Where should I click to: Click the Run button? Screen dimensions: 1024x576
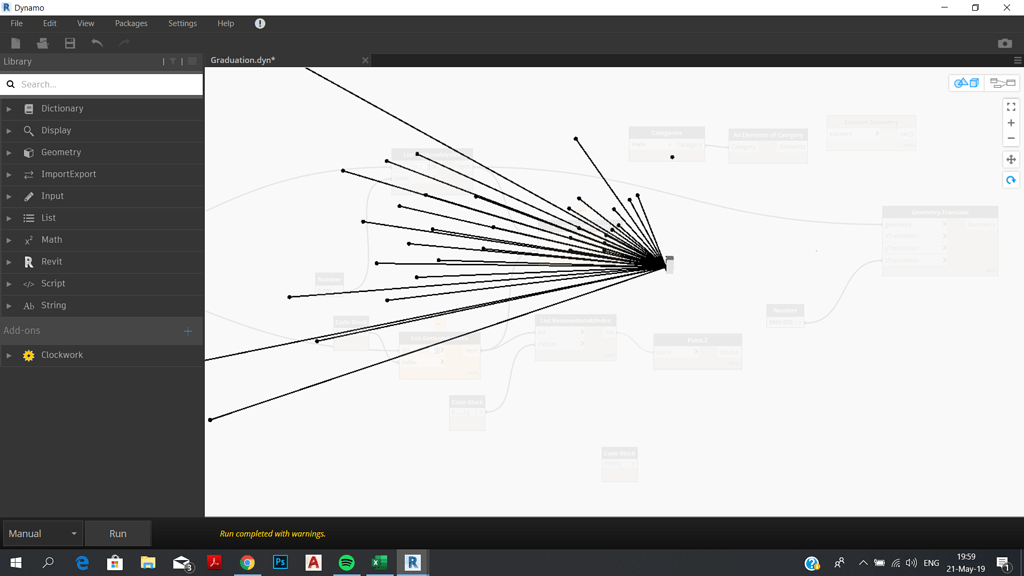point(118,533)
